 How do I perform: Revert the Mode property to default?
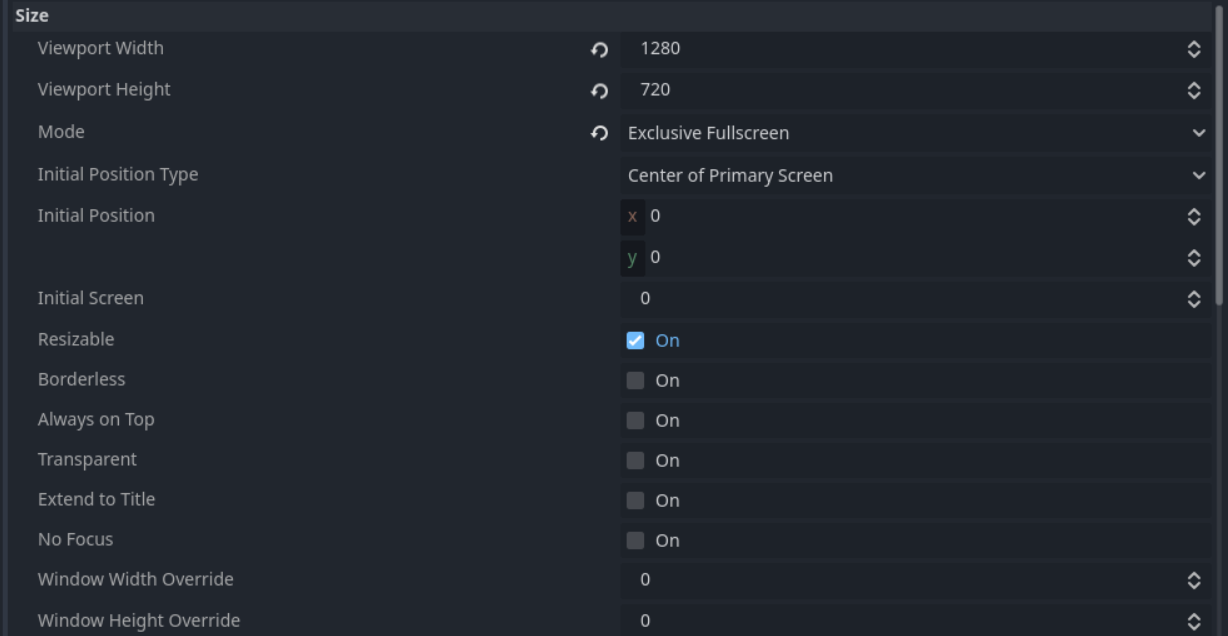pos(599,133)
